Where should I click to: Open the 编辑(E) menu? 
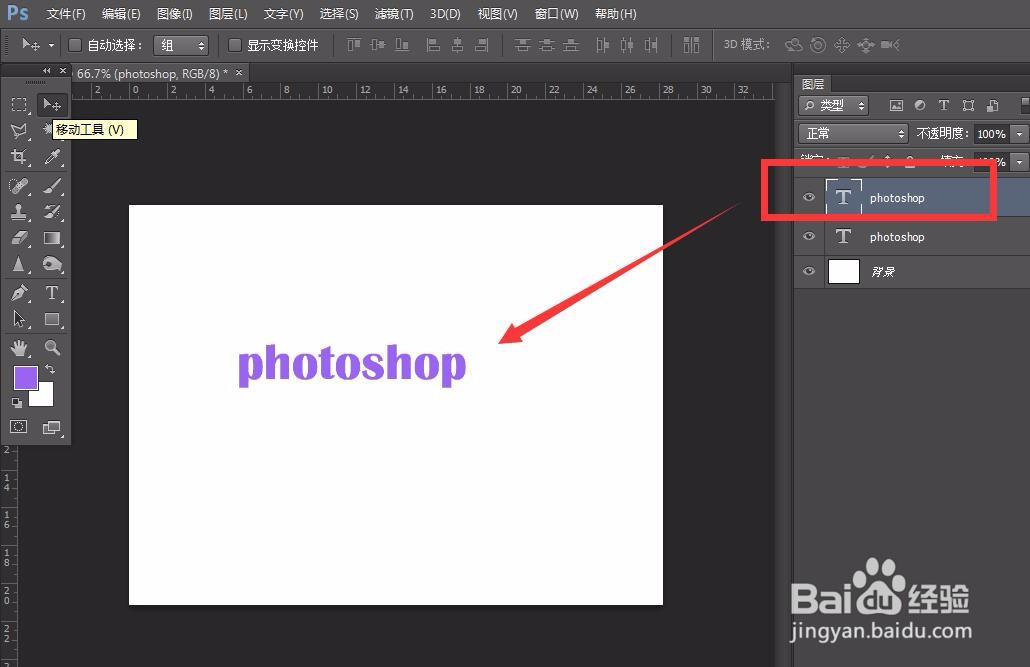121,14
